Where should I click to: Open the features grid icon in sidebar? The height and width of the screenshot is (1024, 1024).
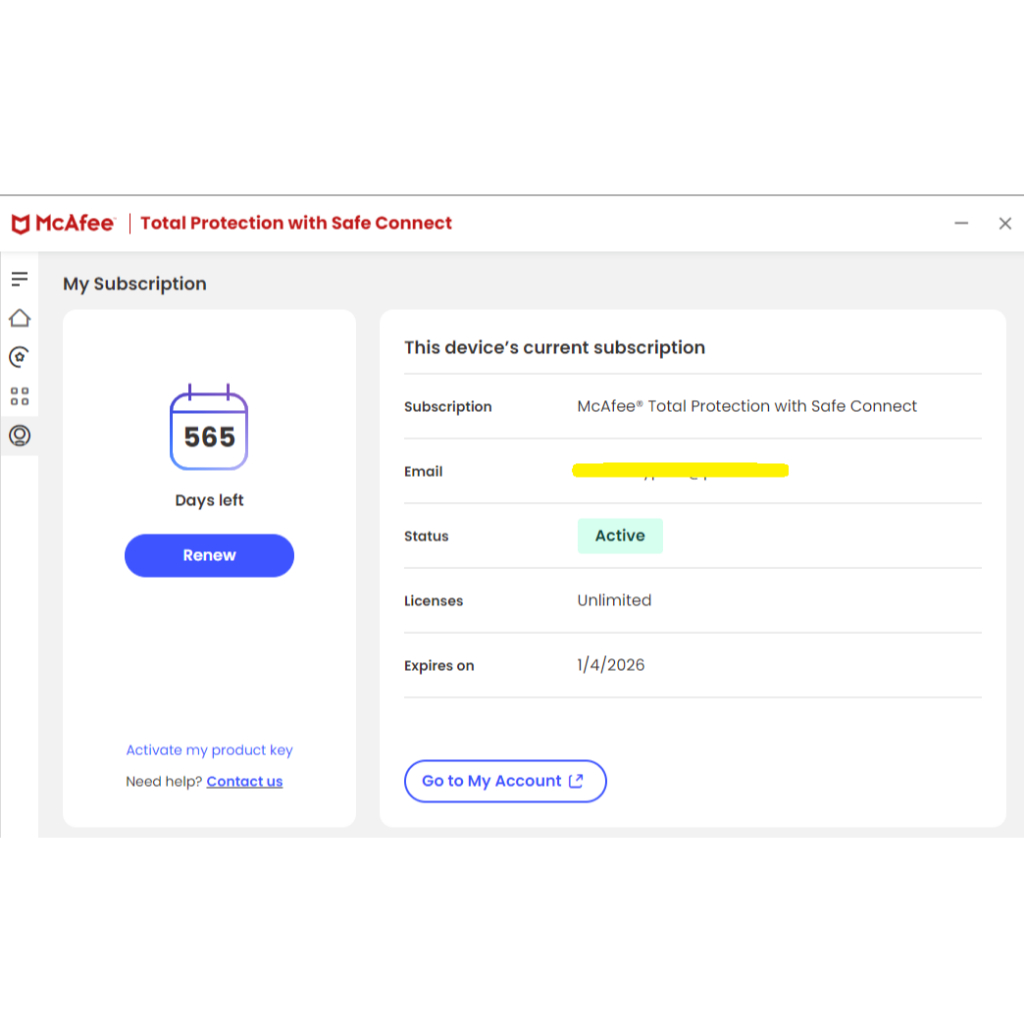tap(19, 395)
